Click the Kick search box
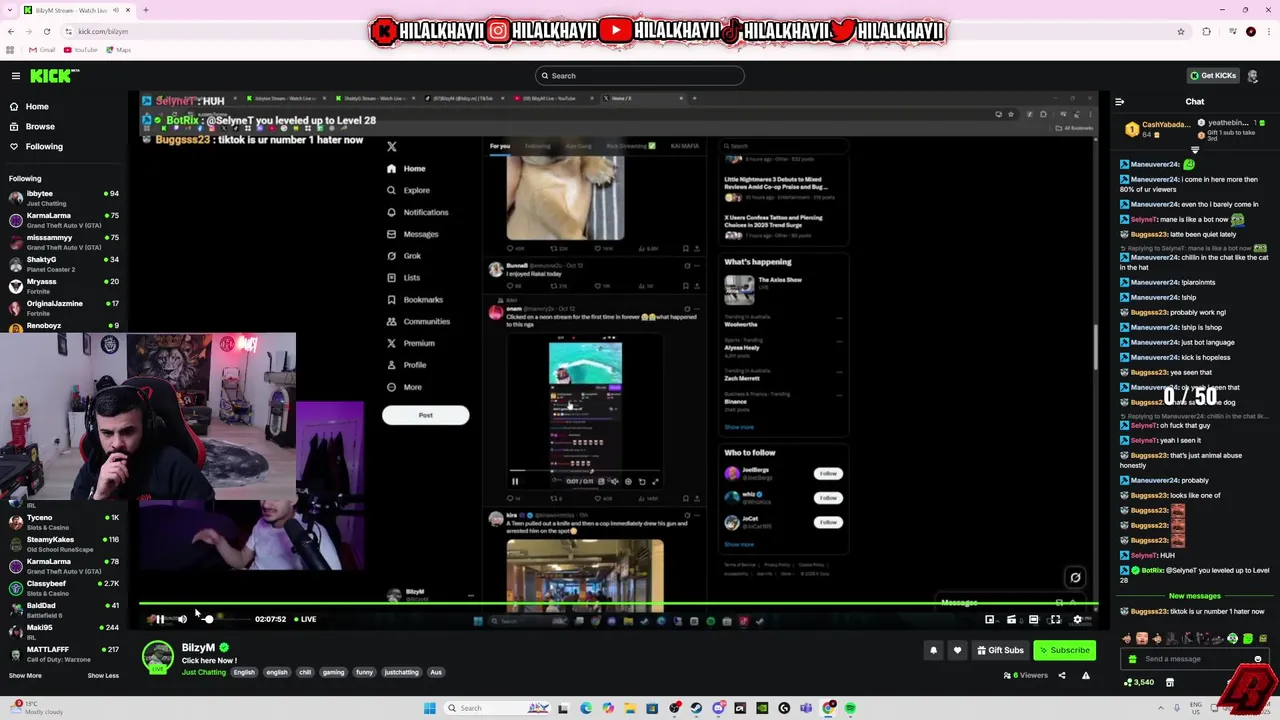 [640, 76]
